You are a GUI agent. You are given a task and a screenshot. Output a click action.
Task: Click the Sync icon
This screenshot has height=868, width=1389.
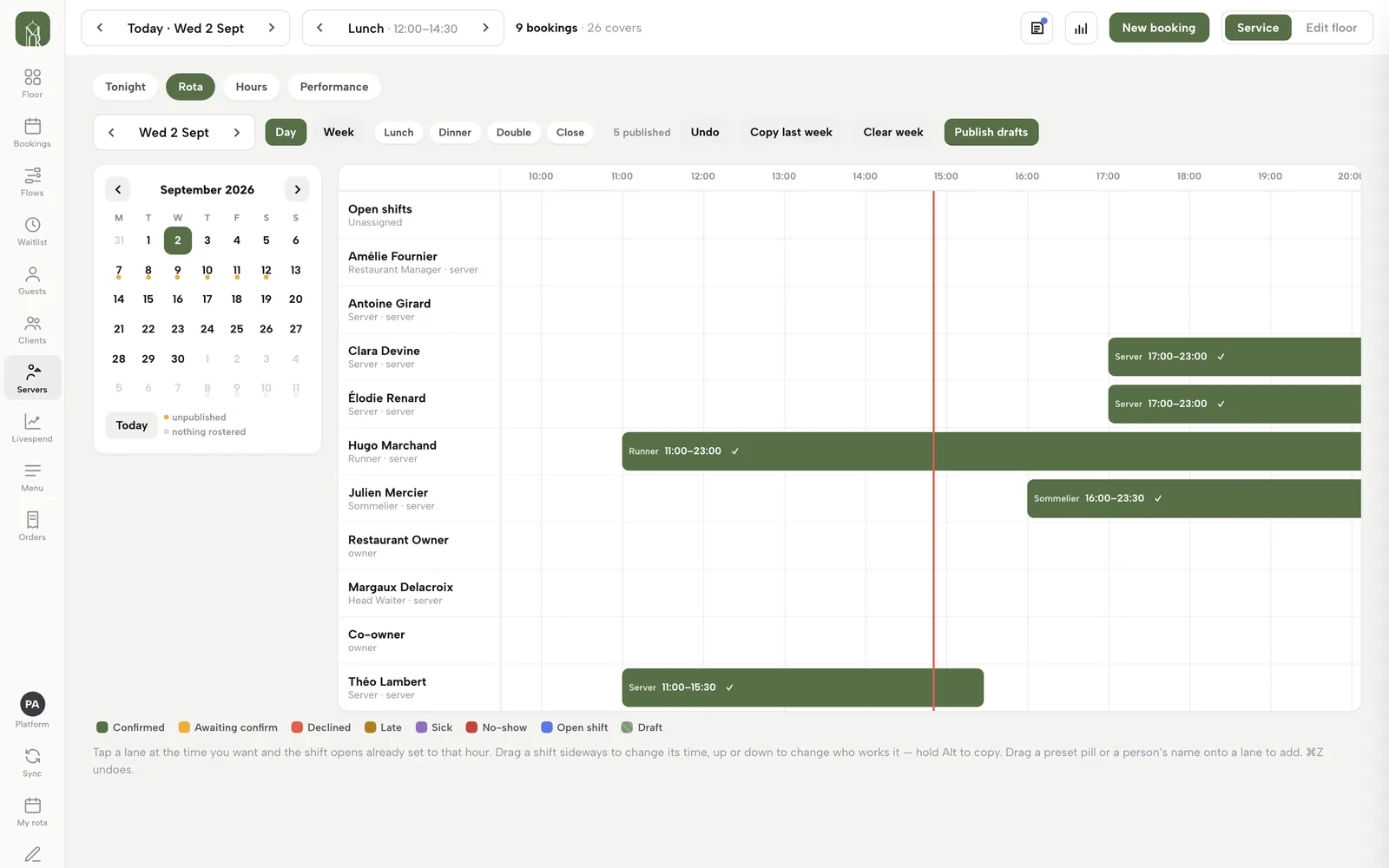click(x=32, y=762)
